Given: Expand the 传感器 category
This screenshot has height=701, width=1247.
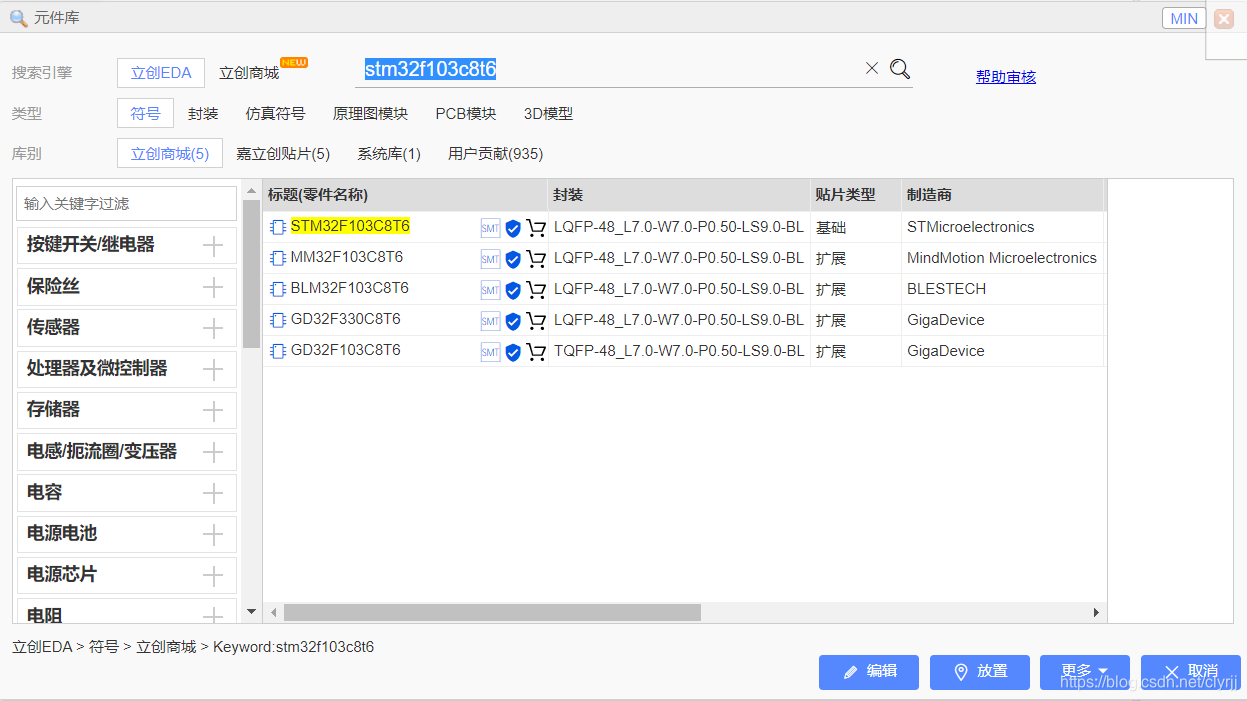Looking at the screenshot, I should click(x=213, y=328).
